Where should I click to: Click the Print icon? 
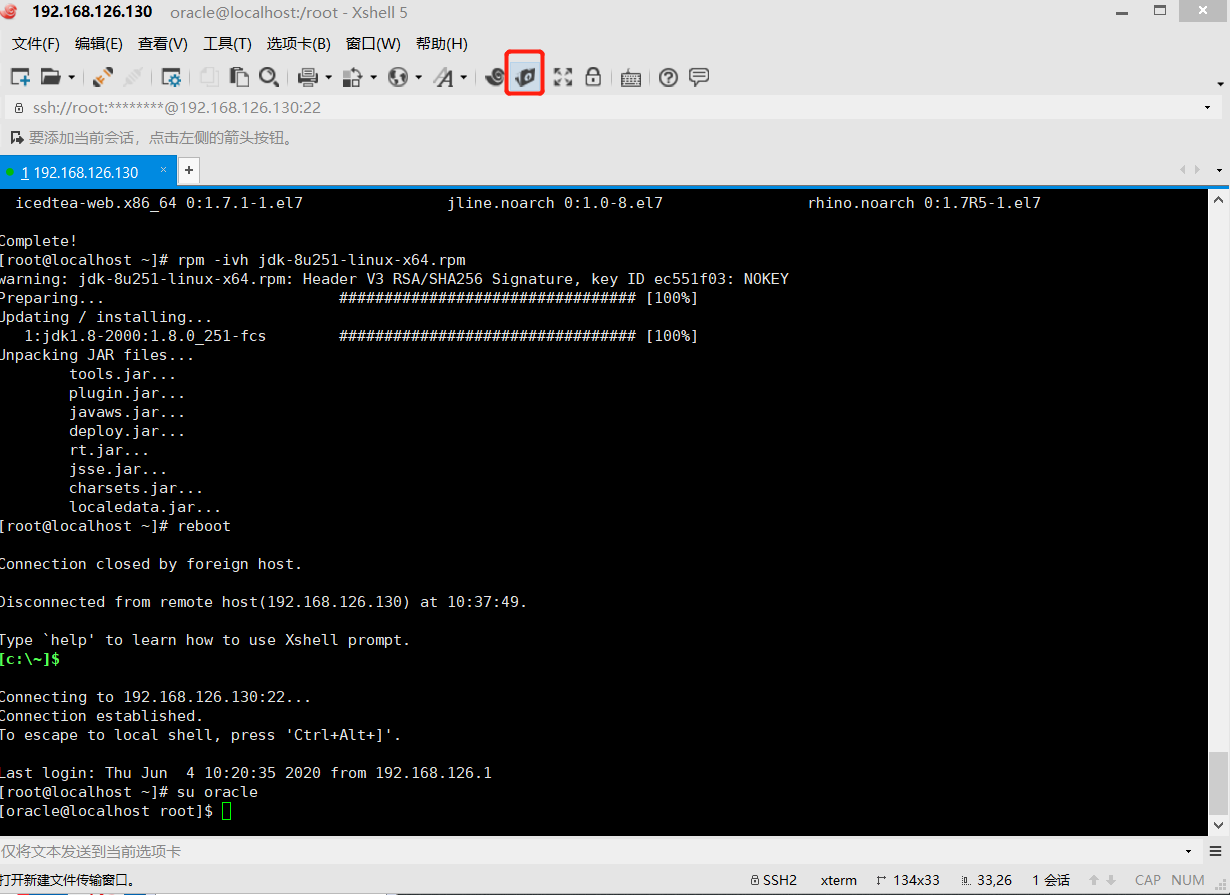[308, 77]
